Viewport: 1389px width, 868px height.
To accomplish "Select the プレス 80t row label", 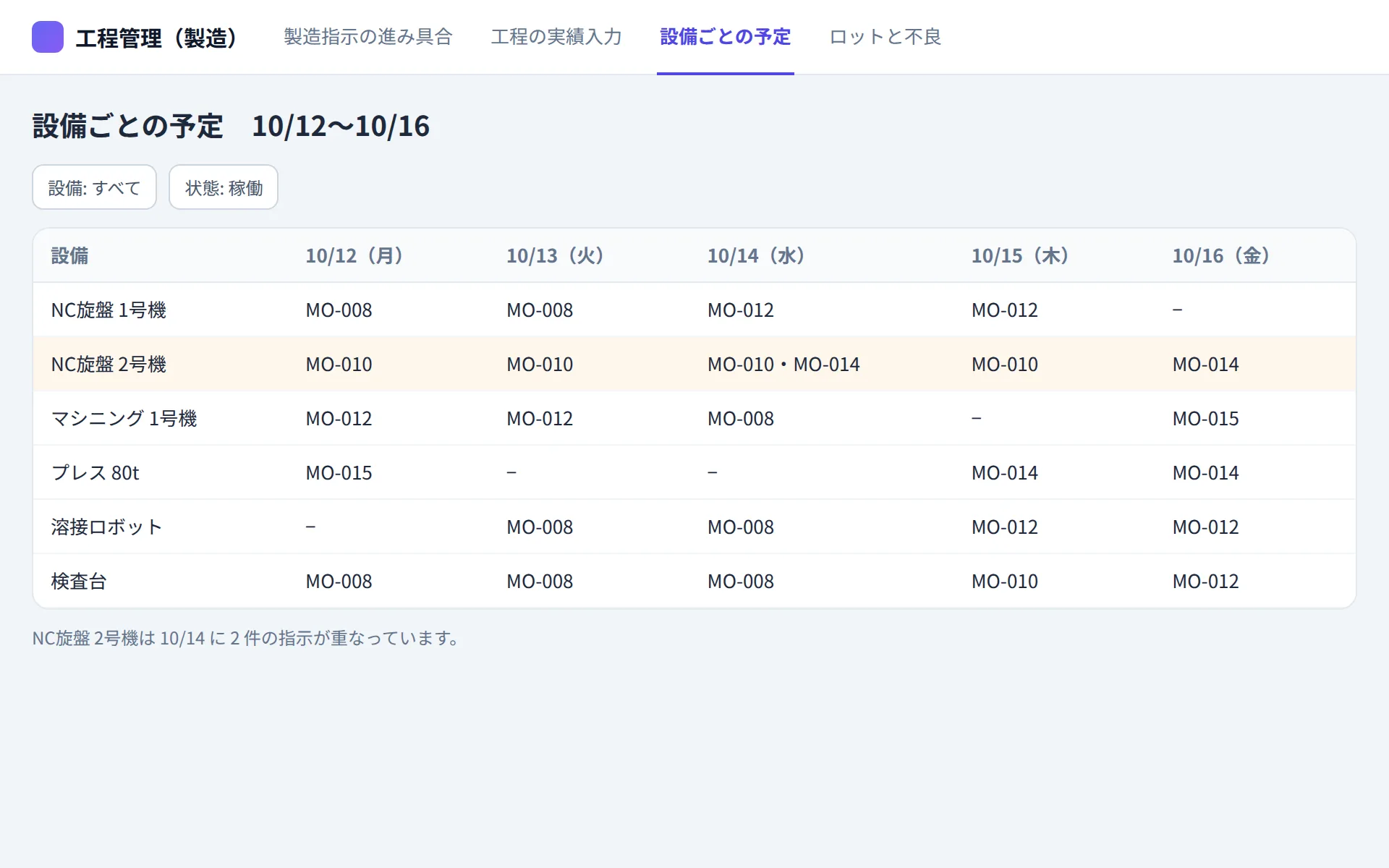I will coord(95,472).
